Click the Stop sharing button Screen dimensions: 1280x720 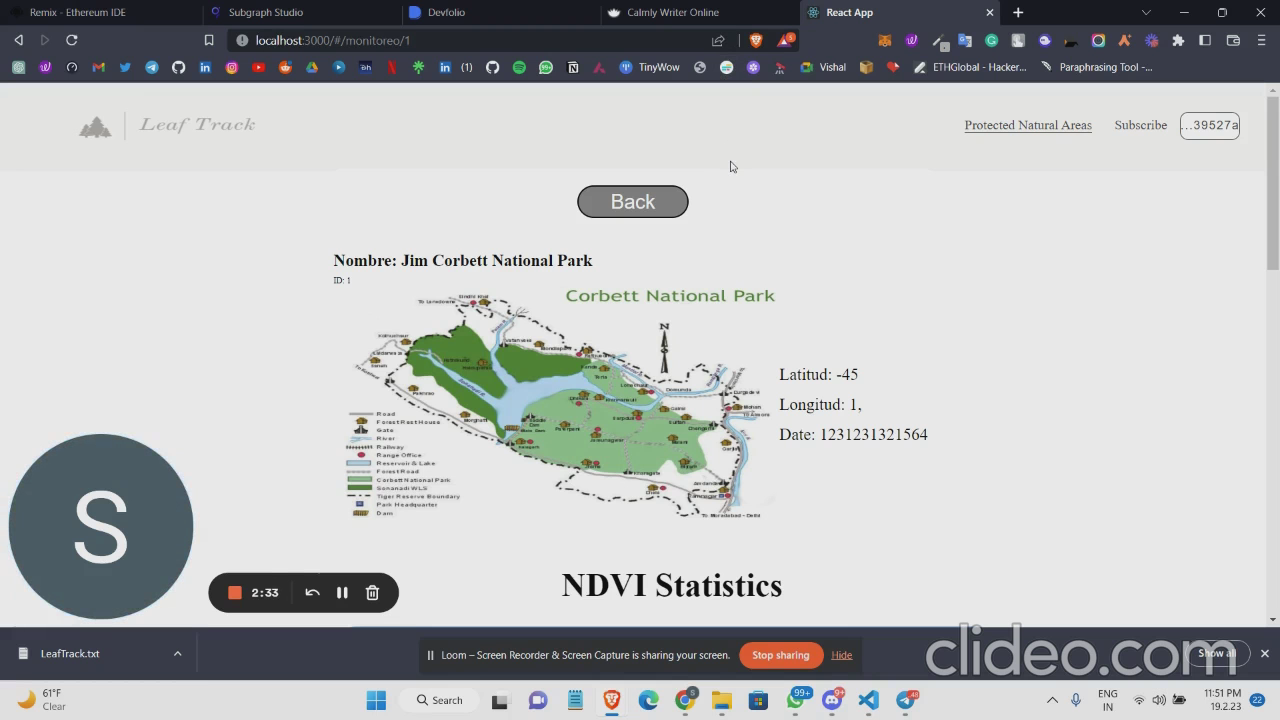tap(780, 655)
